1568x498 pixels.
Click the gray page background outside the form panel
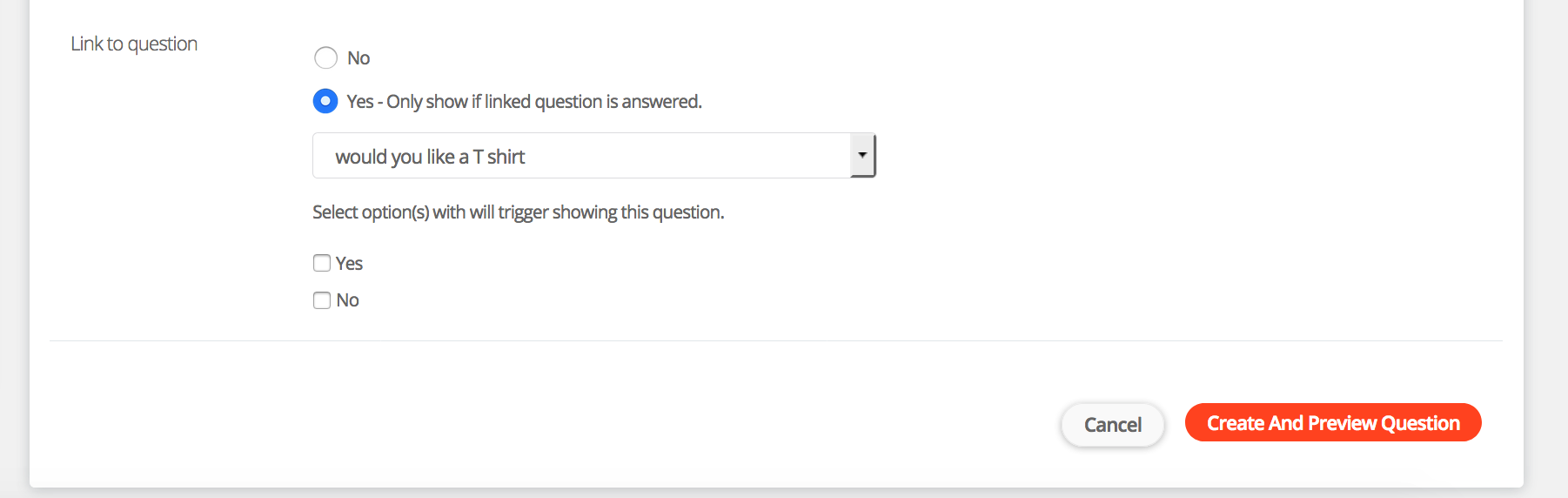1546,261
